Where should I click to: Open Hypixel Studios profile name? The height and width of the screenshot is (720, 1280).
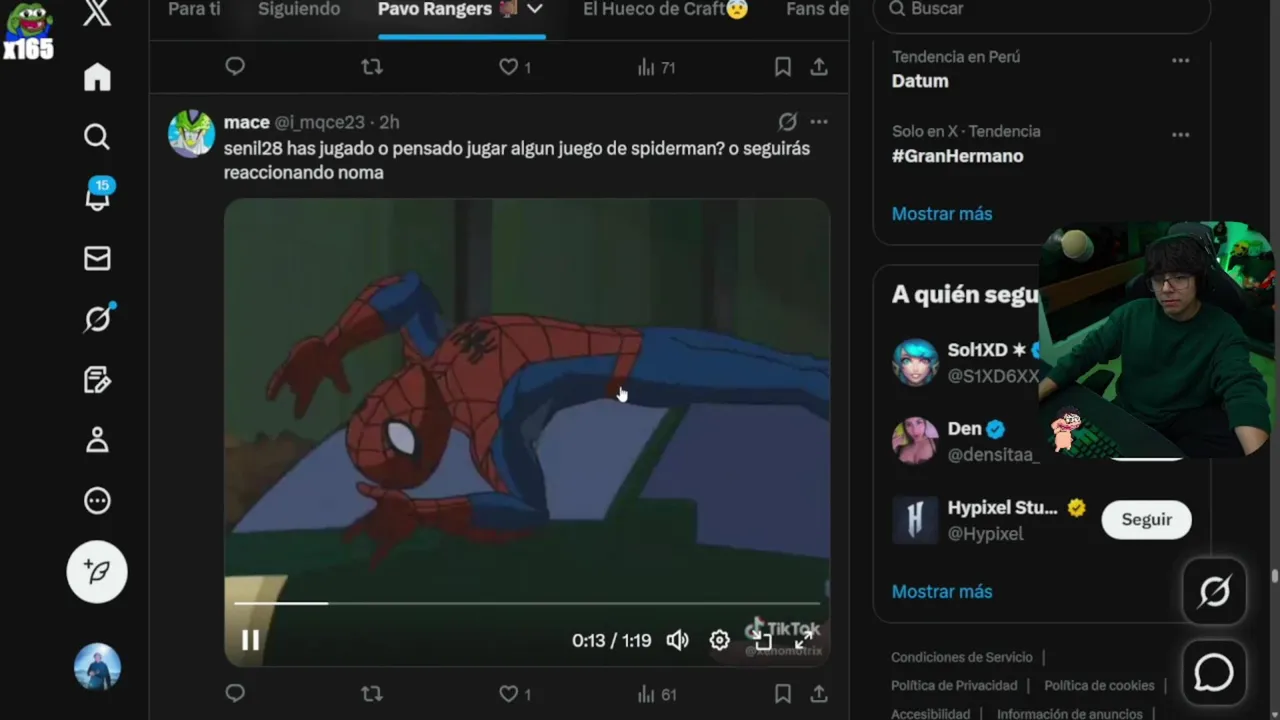click(x=1002, y=507)
